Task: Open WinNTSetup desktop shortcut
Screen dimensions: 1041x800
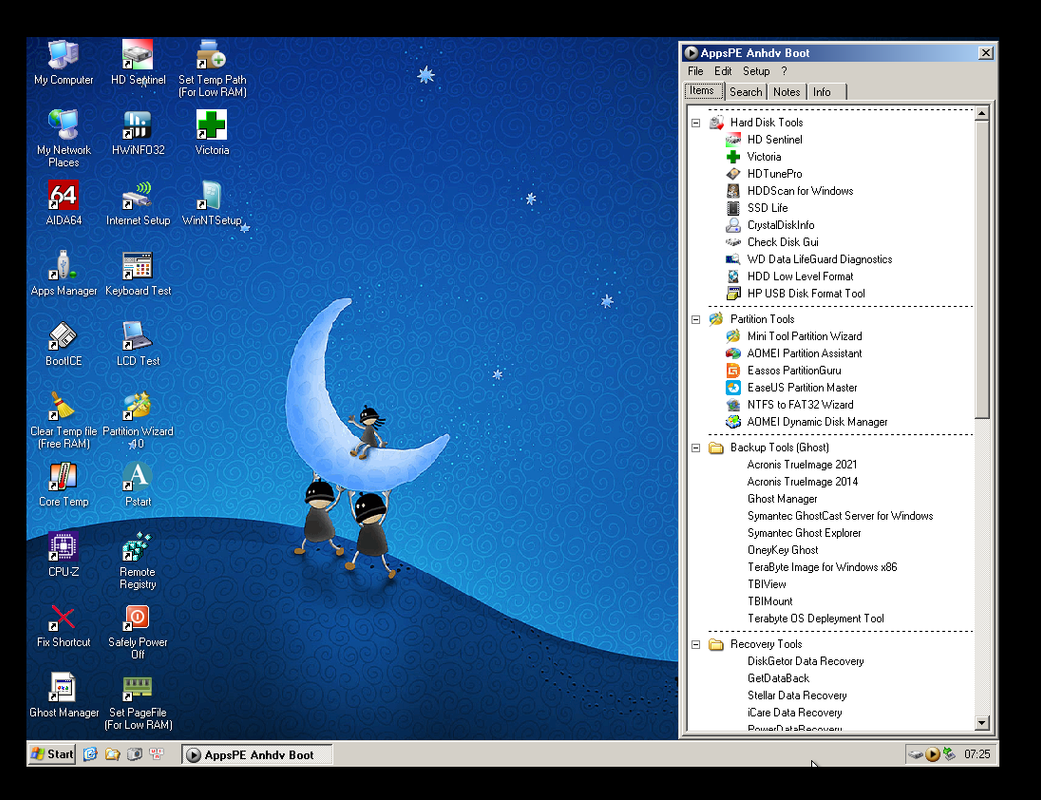Action: 212,202
